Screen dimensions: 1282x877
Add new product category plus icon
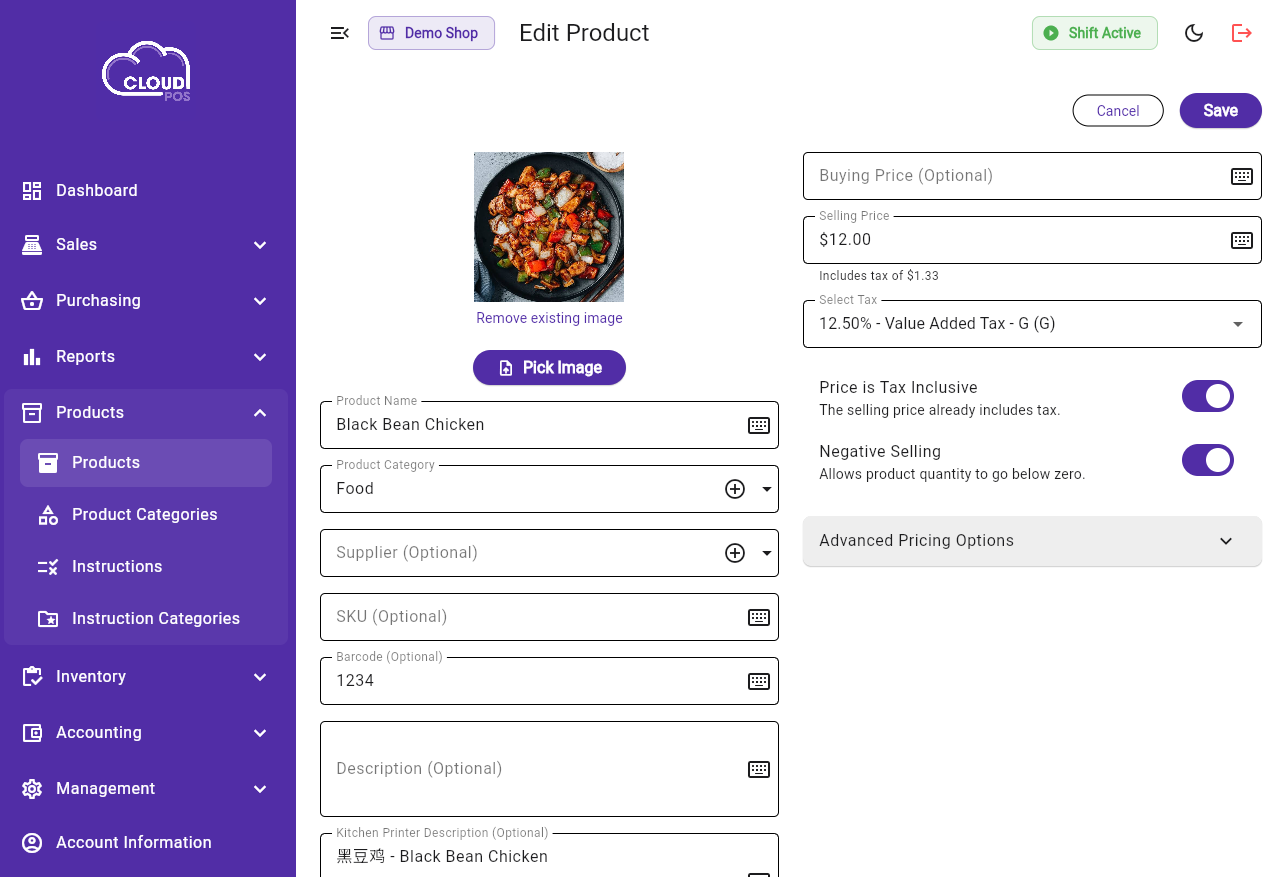[x=735, y=489]
